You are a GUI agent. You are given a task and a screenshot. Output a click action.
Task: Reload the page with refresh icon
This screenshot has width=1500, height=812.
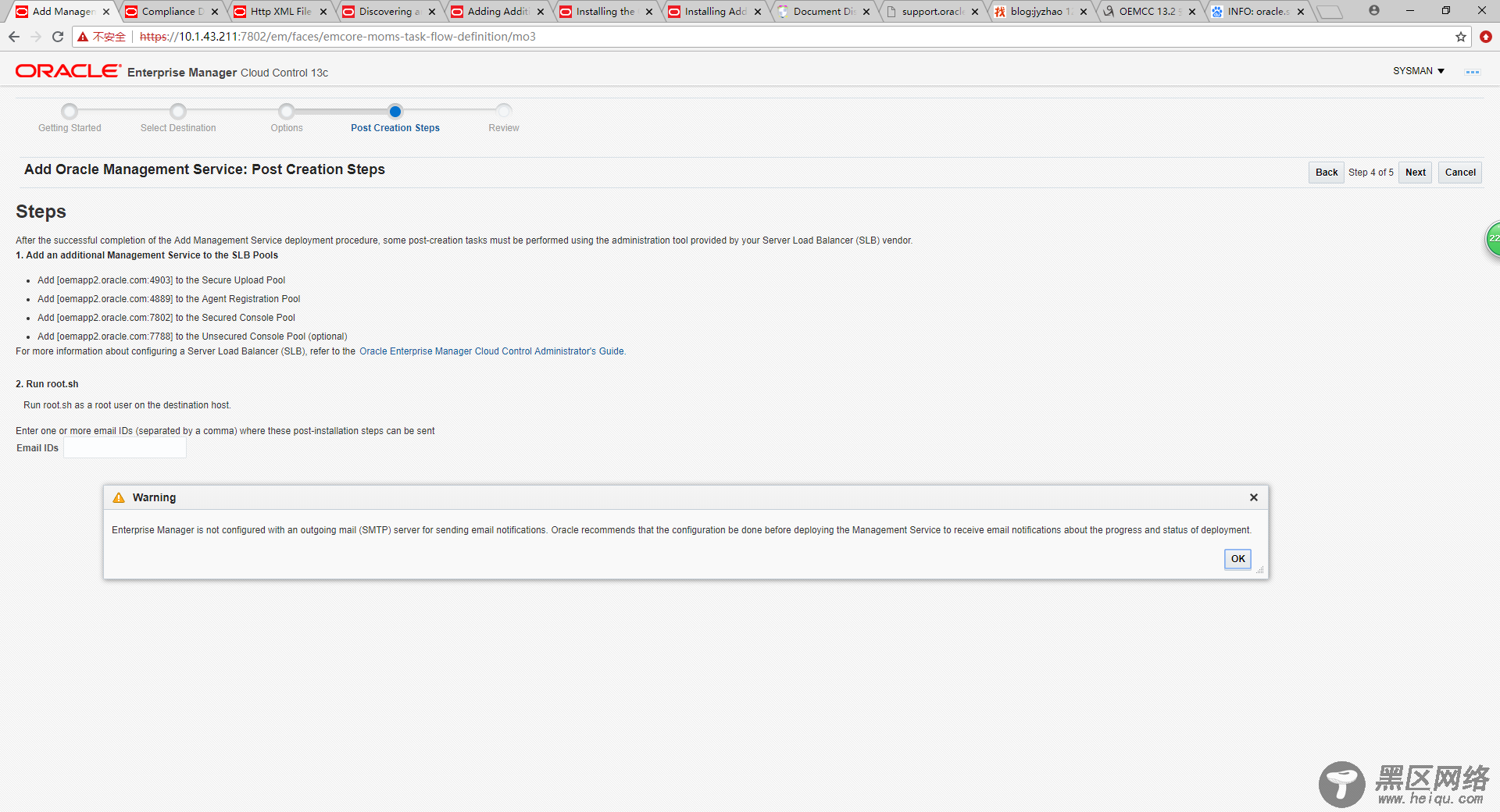[58, 37]
